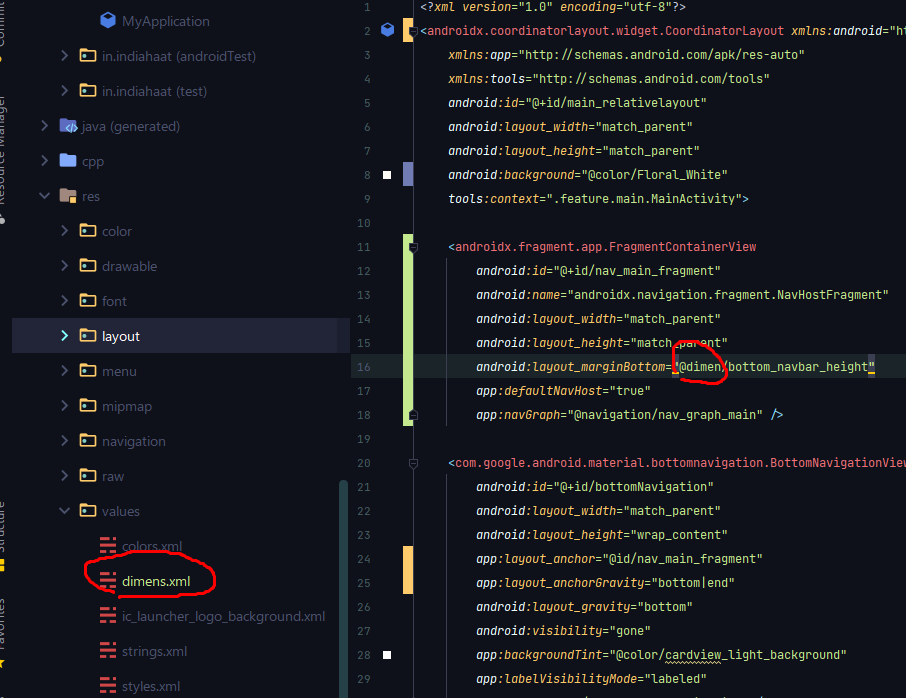Click line number 16 in the gutter
The height and width of the screenshot is (698, 906).
[x=363, y=367]
